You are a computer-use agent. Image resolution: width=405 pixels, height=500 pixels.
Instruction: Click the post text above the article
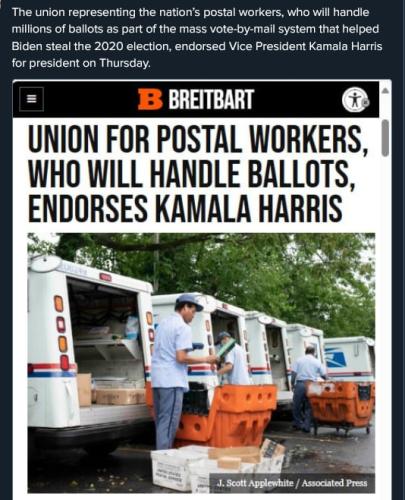tap(197, 38)
